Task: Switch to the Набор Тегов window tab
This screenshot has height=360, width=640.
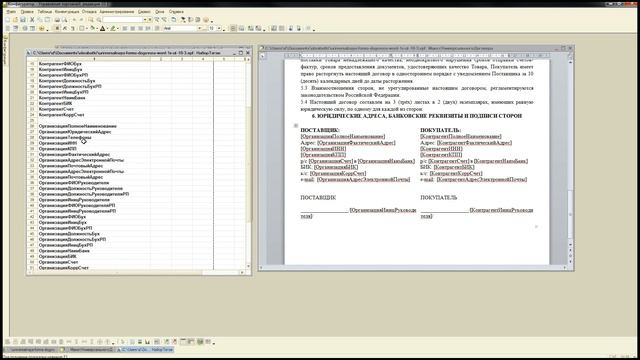Action: 145,350
